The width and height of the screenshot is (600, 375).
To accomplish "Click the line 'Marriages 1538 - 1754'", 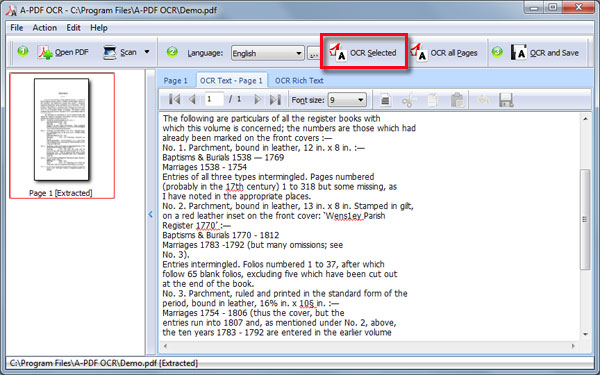I will 204,167.
